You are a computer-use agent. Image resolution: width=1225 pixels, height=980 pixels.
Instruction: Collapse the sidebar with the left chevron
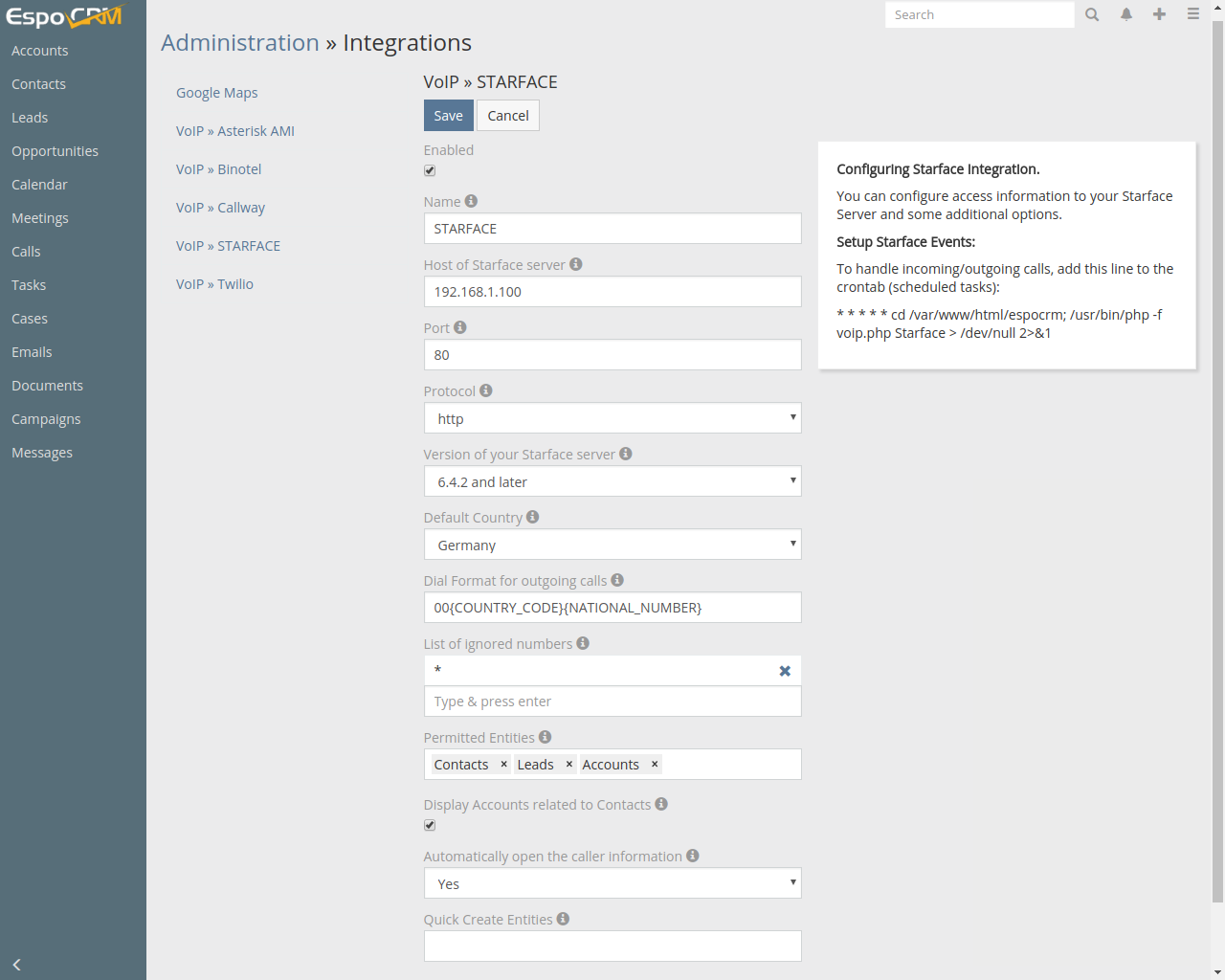pos(16,965)
